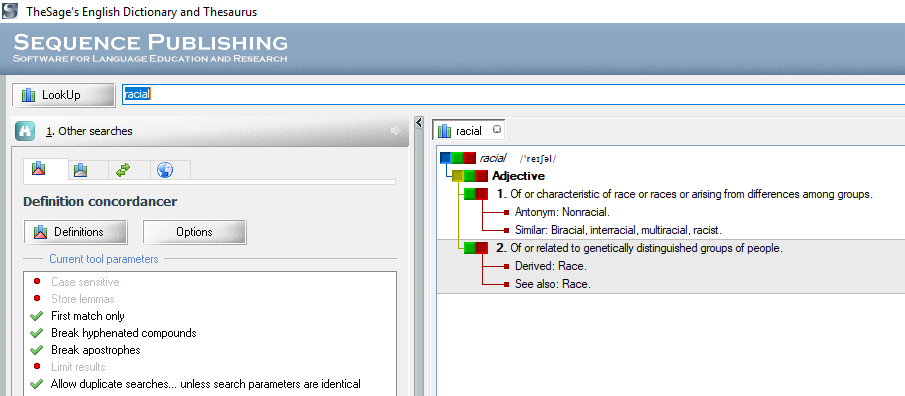Viewport: 905px width, 396px height.
Task: Select the green arrows tool tab
Action: pyautogui.click(x=123, y=170)
